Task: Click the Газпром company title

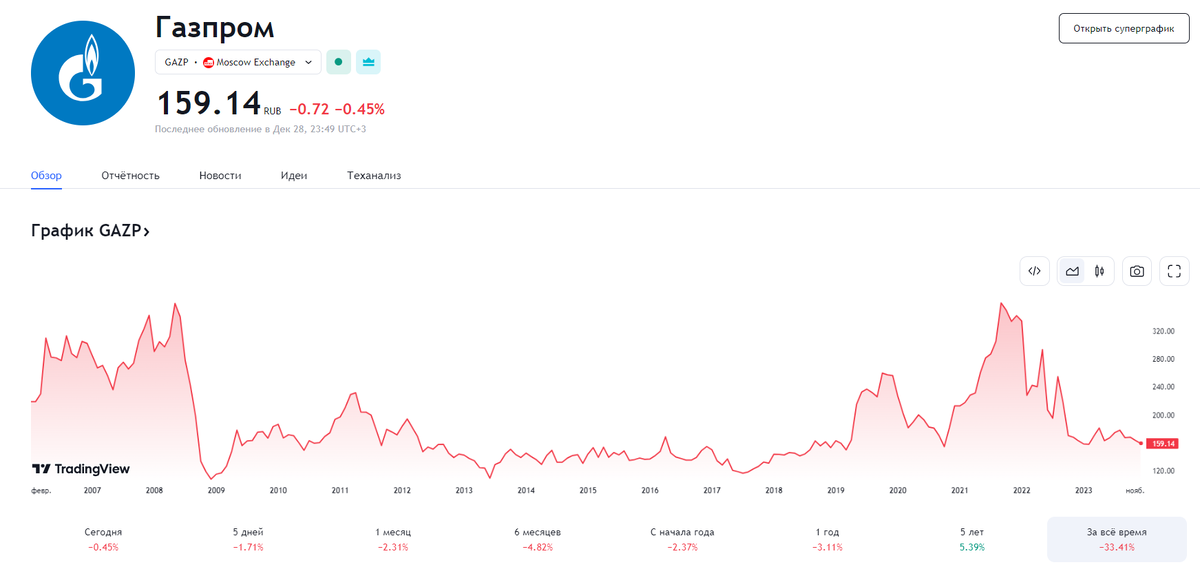Action: pos(214,27)
